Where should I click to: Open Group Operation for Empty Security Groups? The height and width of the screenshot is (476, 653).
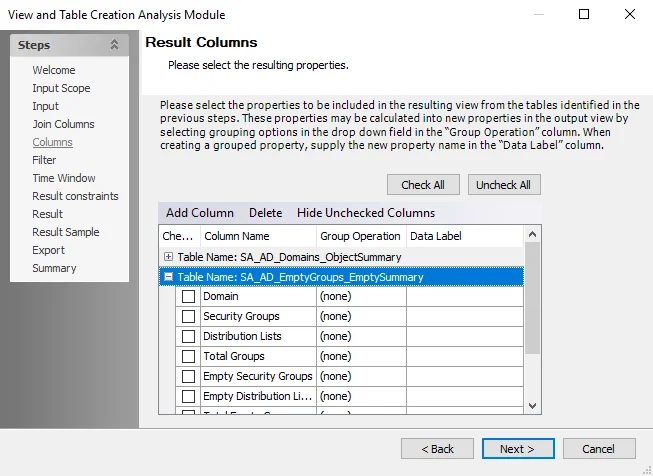point(361,376)
